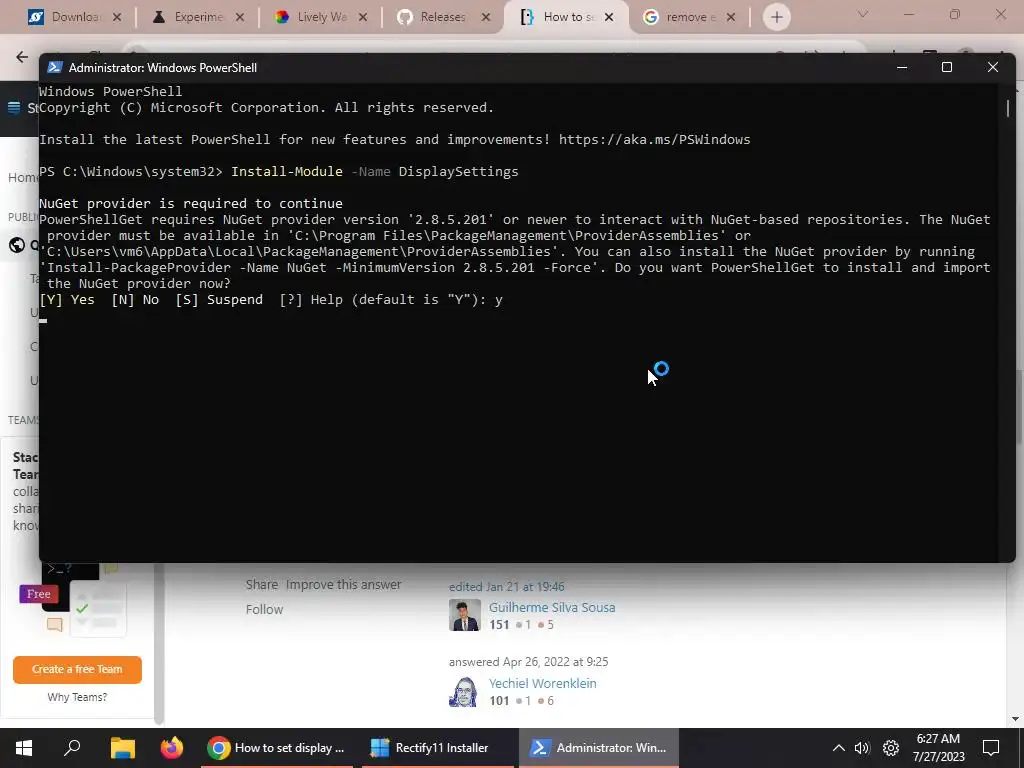This screenshot has height=768, width=1024.
Task: Restore down the Chrome browser window
Action: [x=955, y=14]
